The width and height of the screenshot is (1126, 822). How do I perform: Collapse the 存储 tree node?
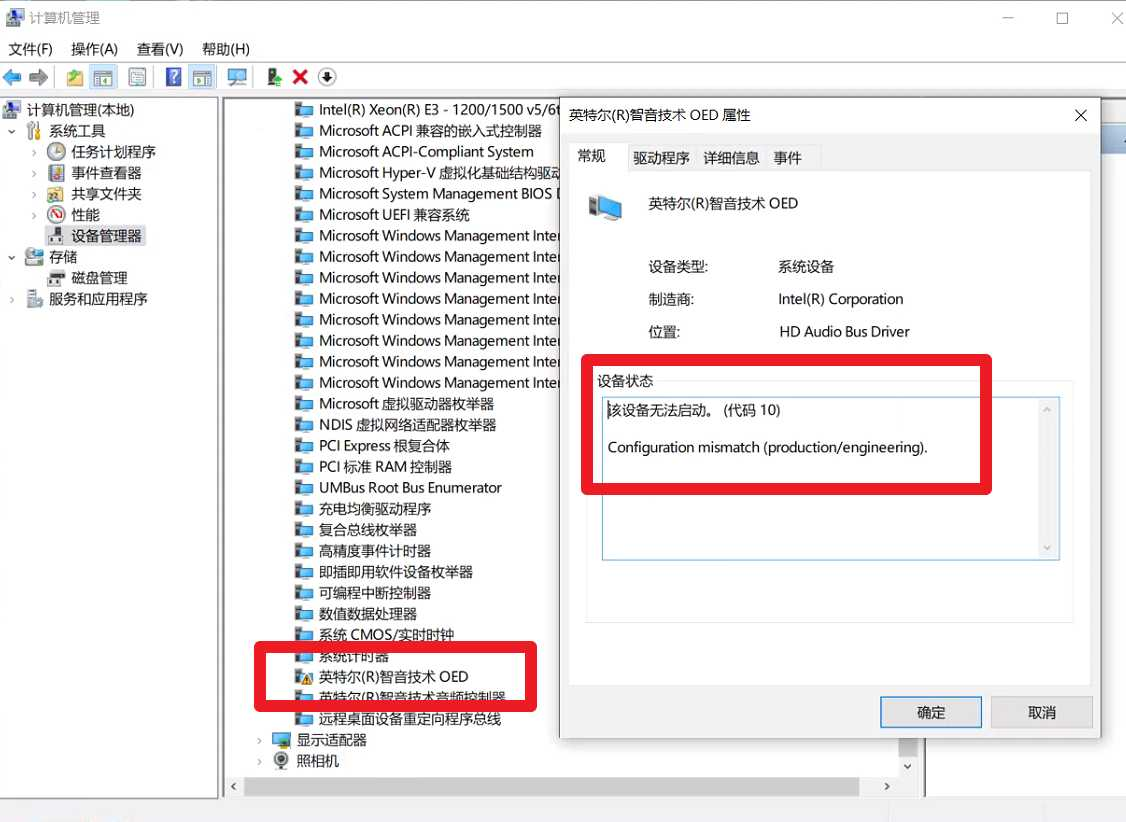click(x=11, y=257)
